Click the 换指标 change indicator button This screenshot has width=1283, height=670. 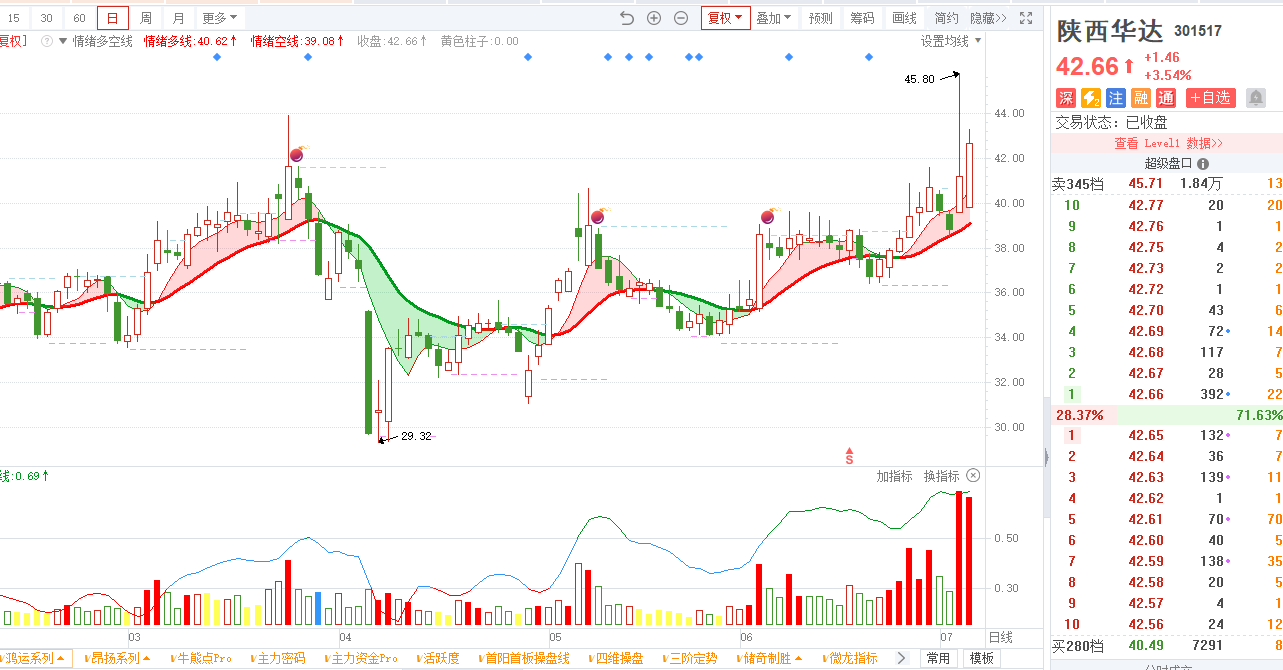coord(941,476)
